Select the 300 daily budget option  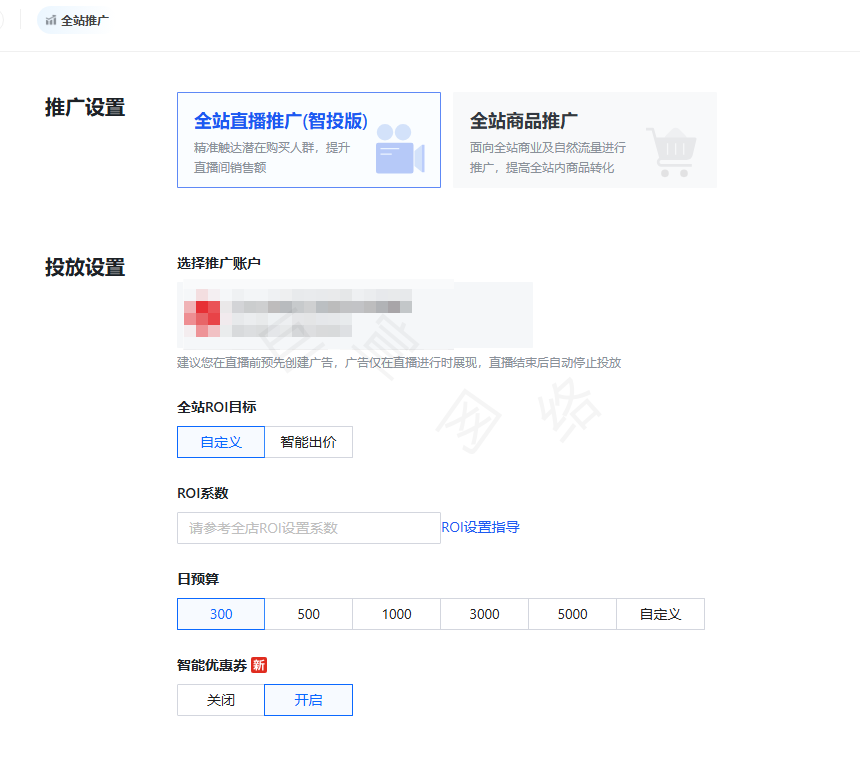coord(220,613)
